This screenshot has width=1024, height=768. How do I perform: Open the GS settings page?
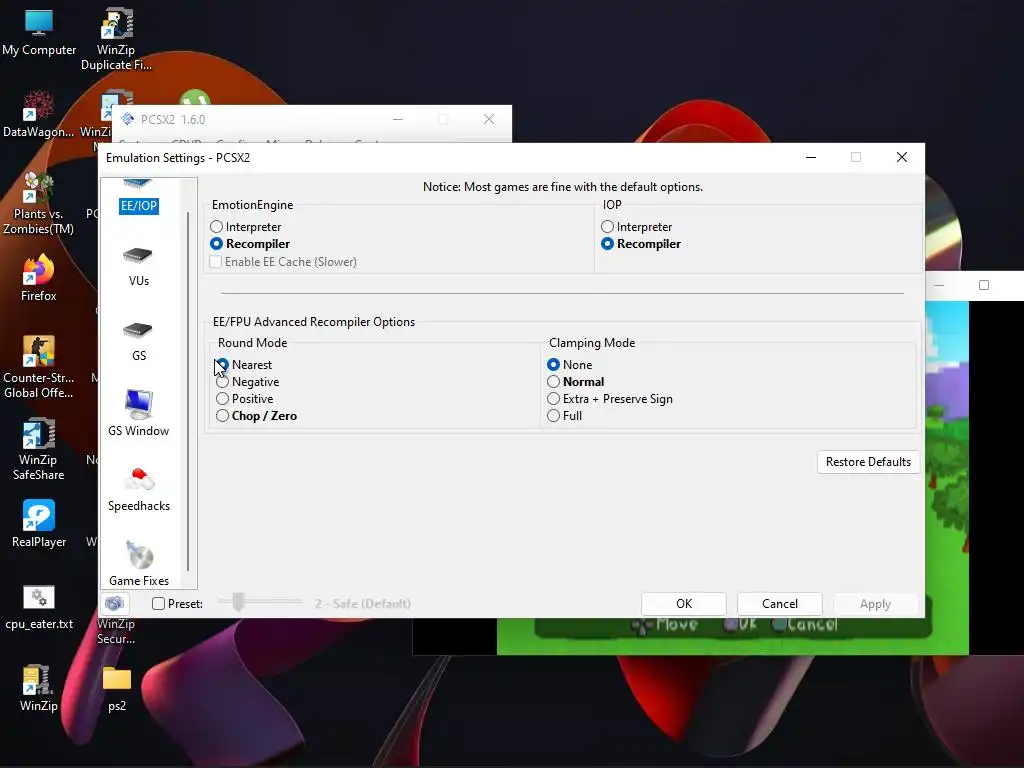pyautogui.click(x=138, y=342)
